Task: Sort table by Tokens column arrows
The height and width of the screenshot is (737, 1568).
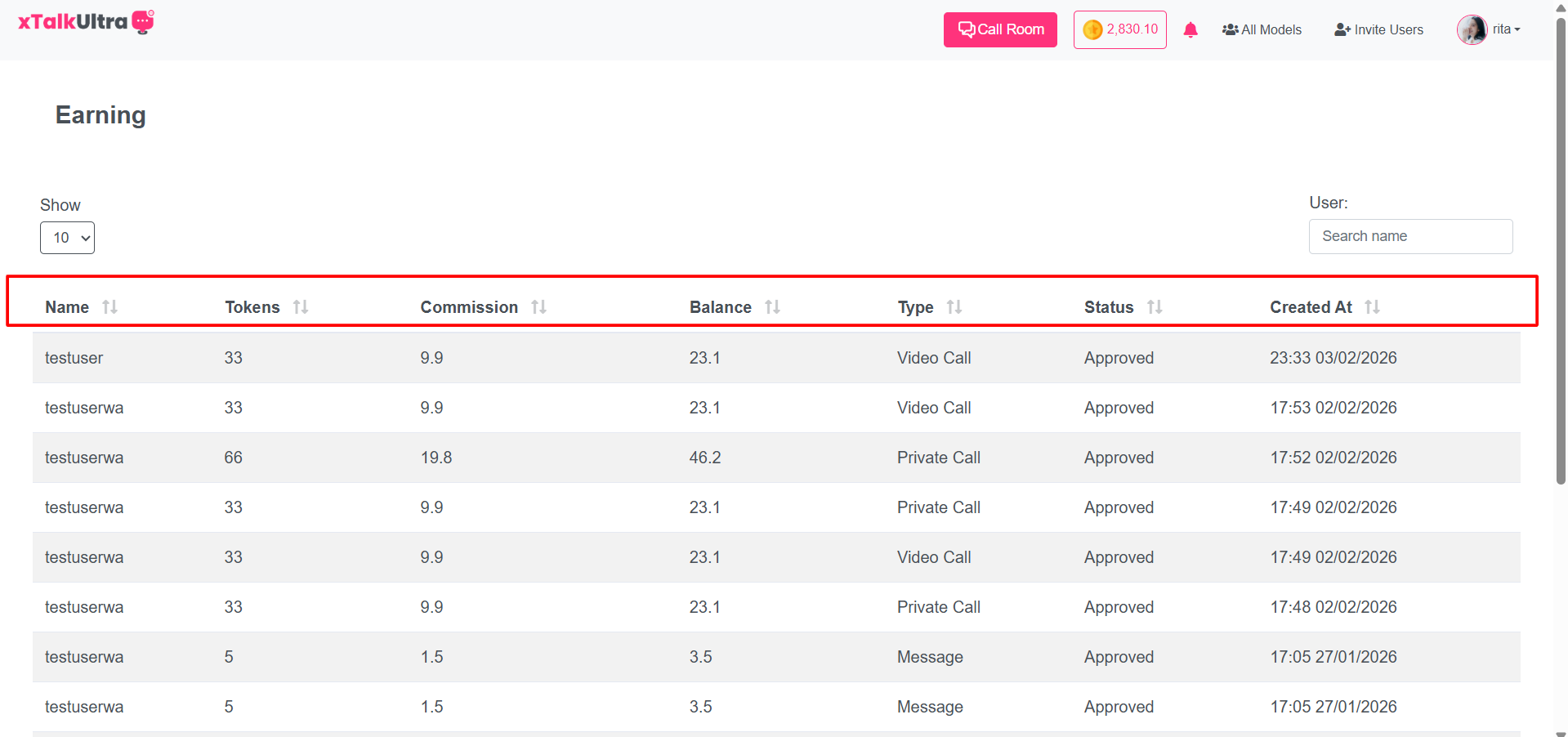Action: [301, 307]
